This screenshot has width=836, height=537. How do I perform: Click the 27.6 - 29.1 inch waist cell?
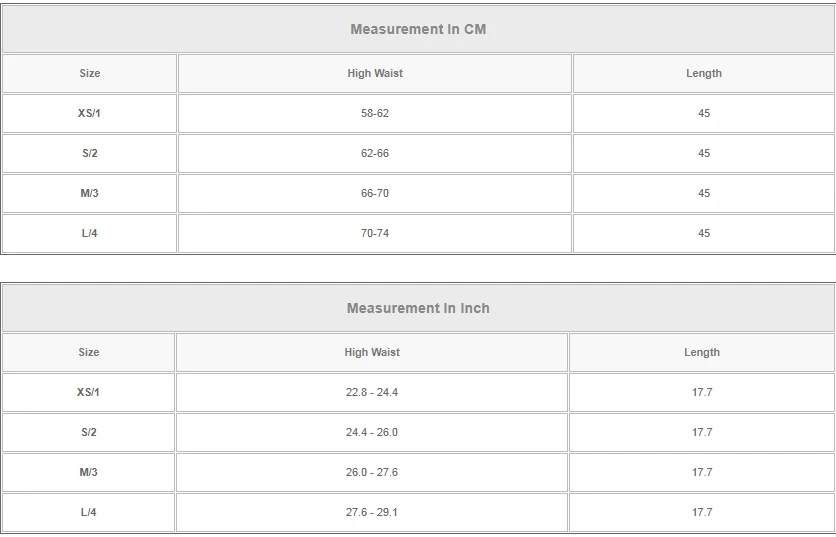pos(372,512)
